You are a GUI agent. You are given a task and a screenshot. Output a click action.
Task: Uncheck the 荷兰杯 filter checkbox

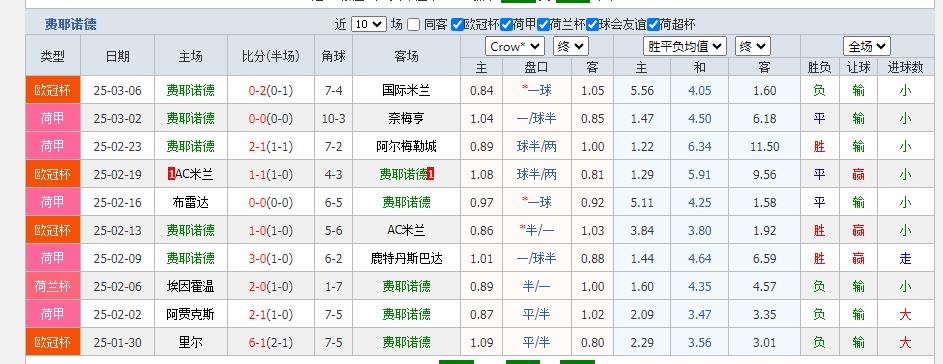pyautogui.click(x=544, y=25)
